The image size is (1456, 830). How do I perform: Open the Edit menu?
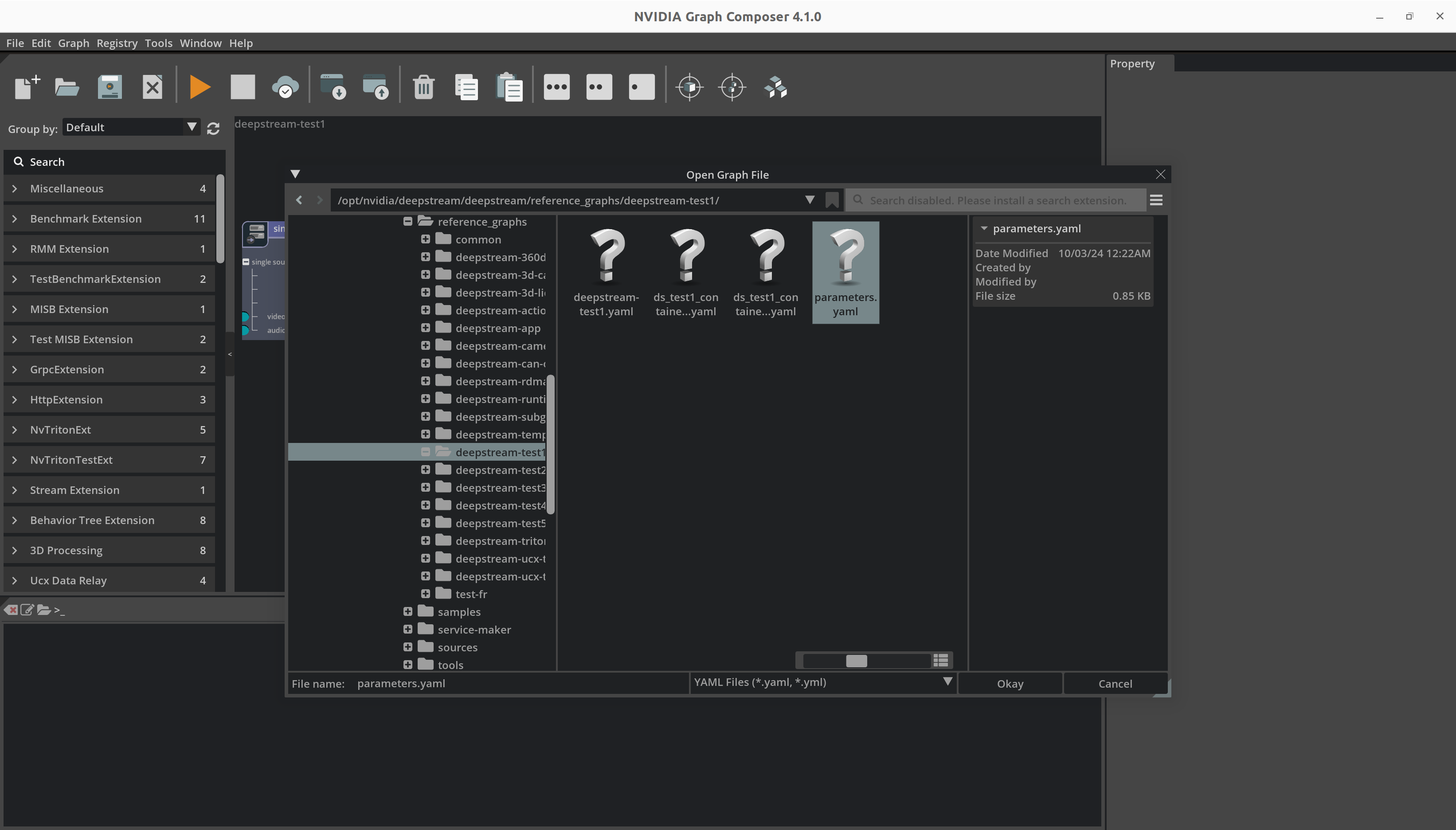[x=41, y=43]
